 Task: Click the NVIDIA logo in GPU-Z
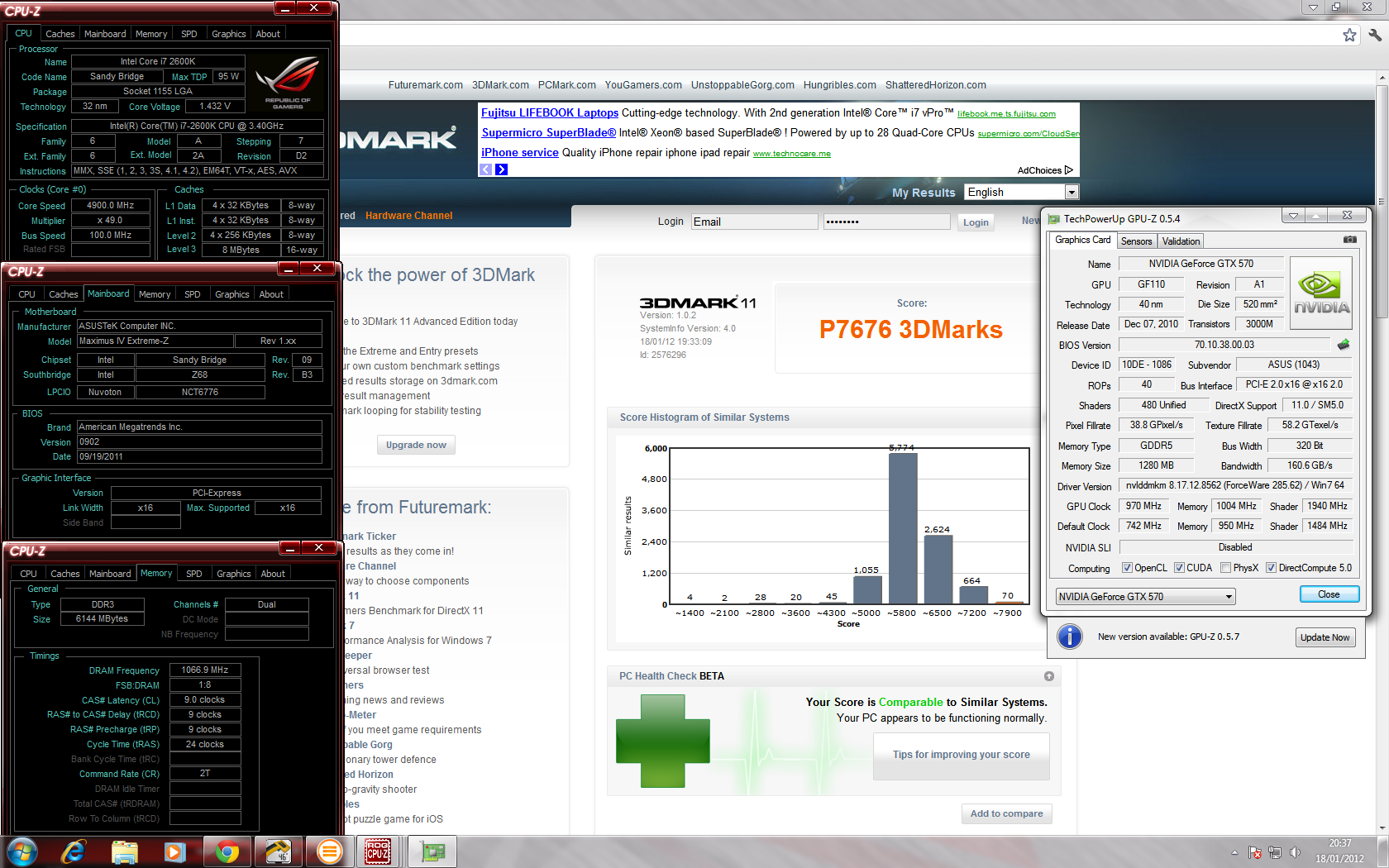coord(1321,293)
